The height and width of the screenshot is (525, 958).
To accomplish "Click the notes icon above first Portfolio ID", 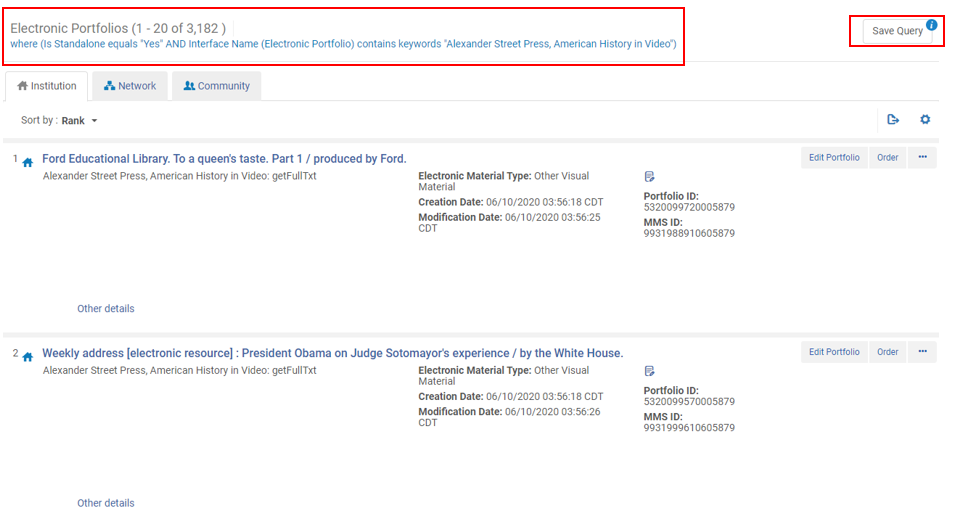I will [650, 177].
